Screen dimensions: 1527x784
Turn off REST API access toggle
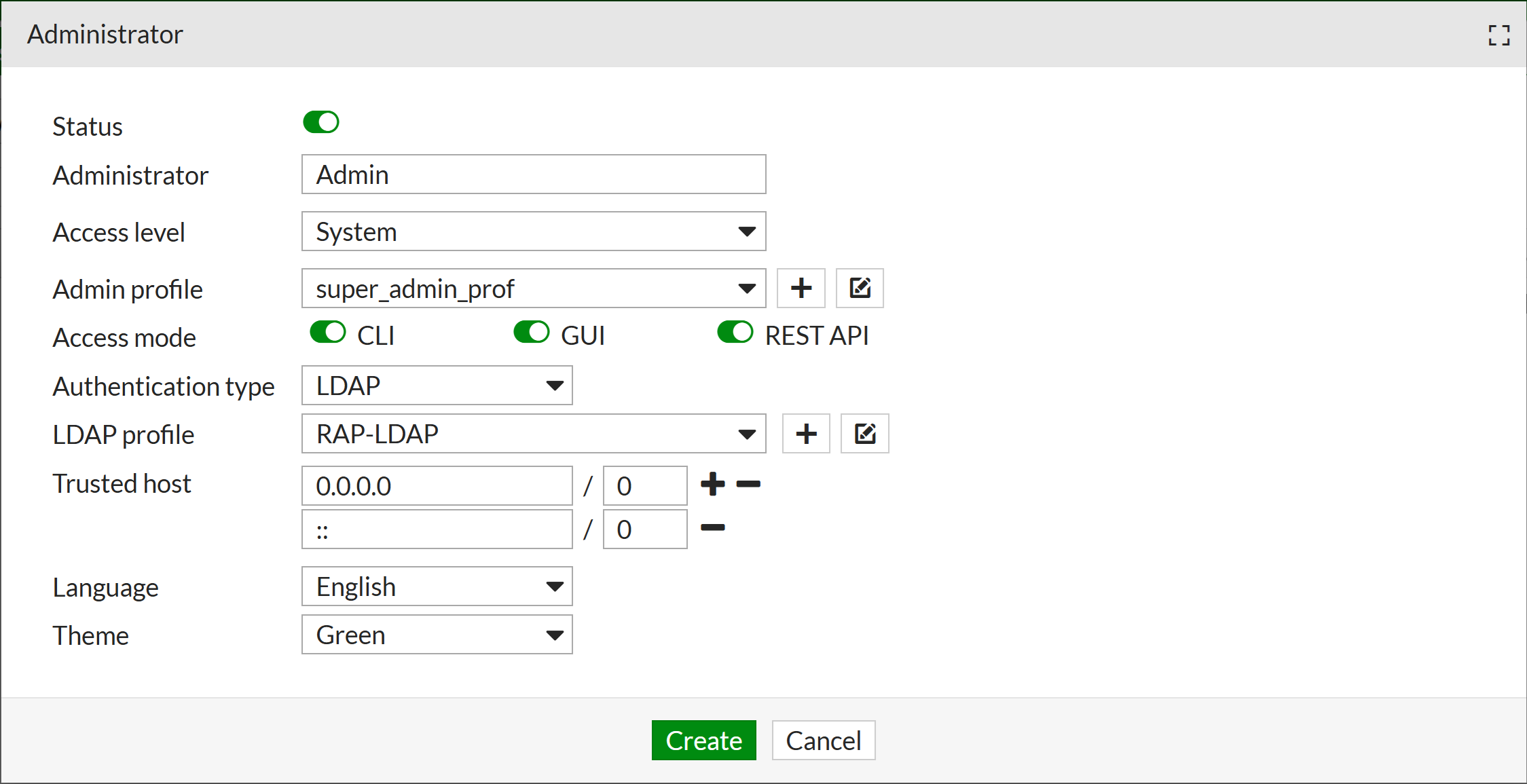point(735,333)
